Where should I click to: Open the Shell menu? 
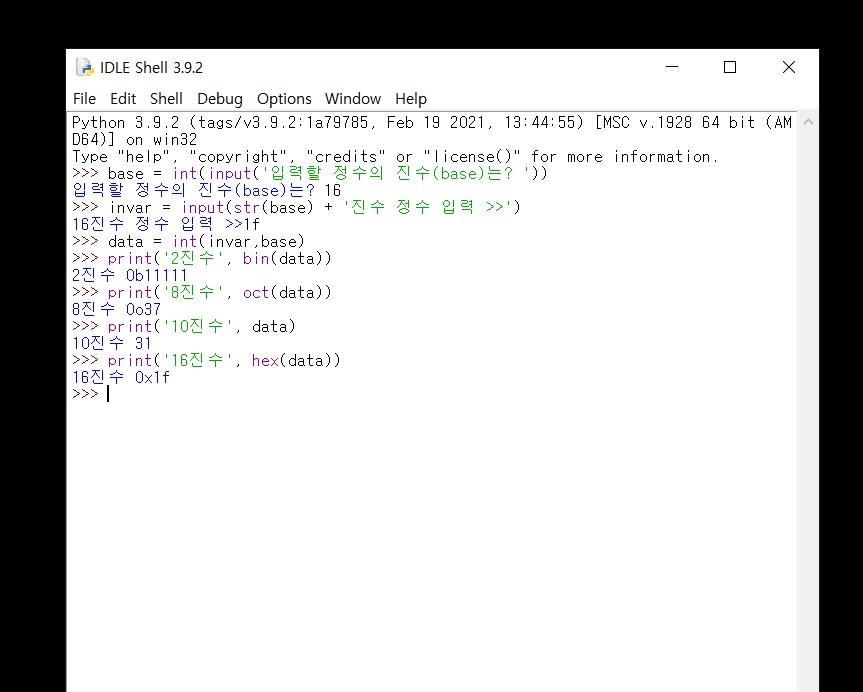click(166, 99)
